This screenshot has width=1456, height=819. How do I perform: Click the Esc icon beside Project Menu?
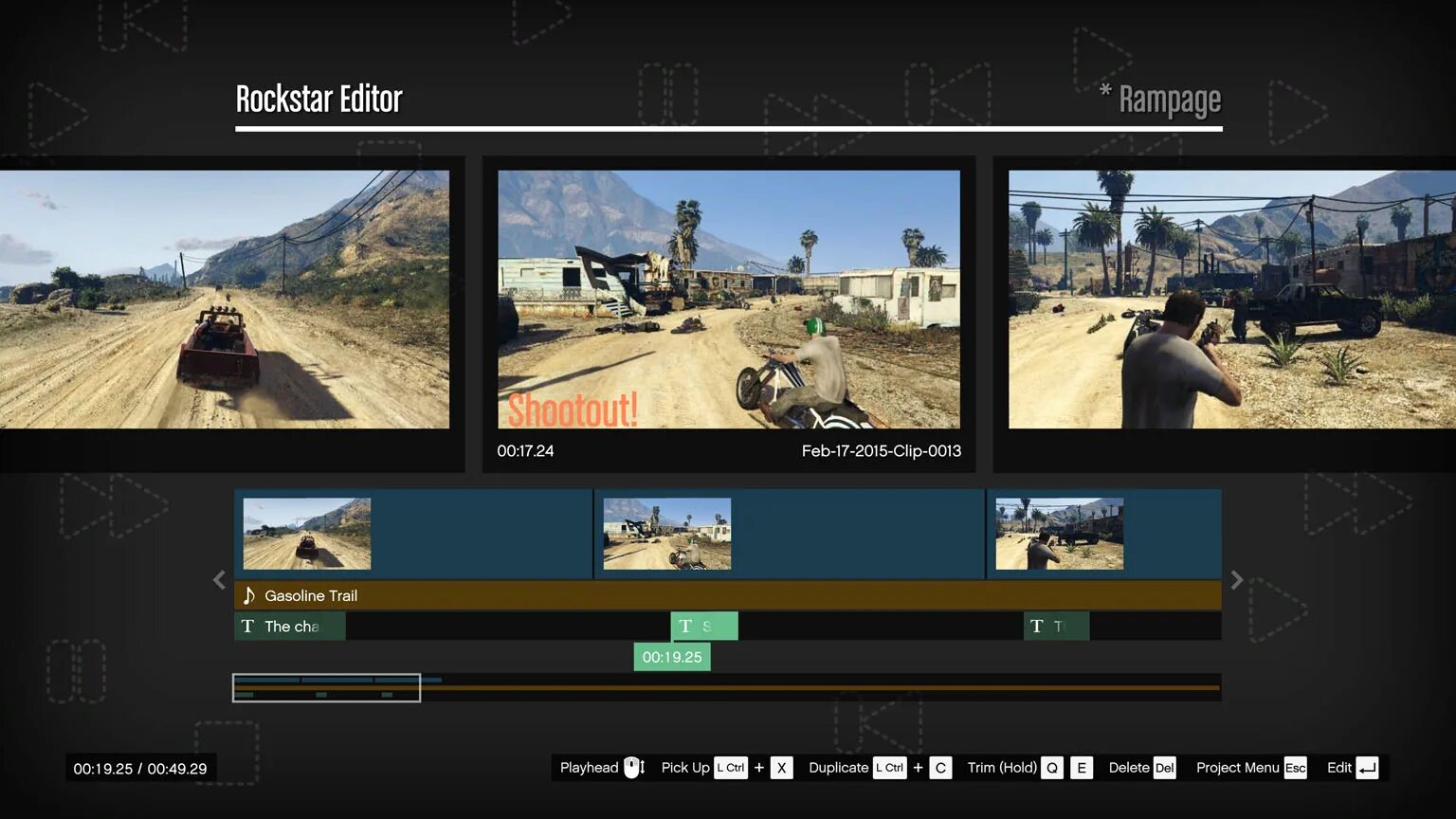click(x=1295, y=768)
